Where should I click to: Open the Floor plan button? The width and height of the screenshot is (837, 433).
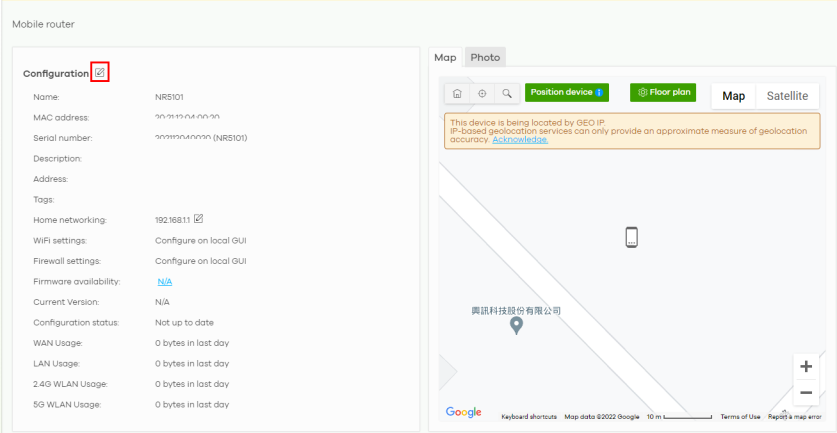click(x=663, y=93)
